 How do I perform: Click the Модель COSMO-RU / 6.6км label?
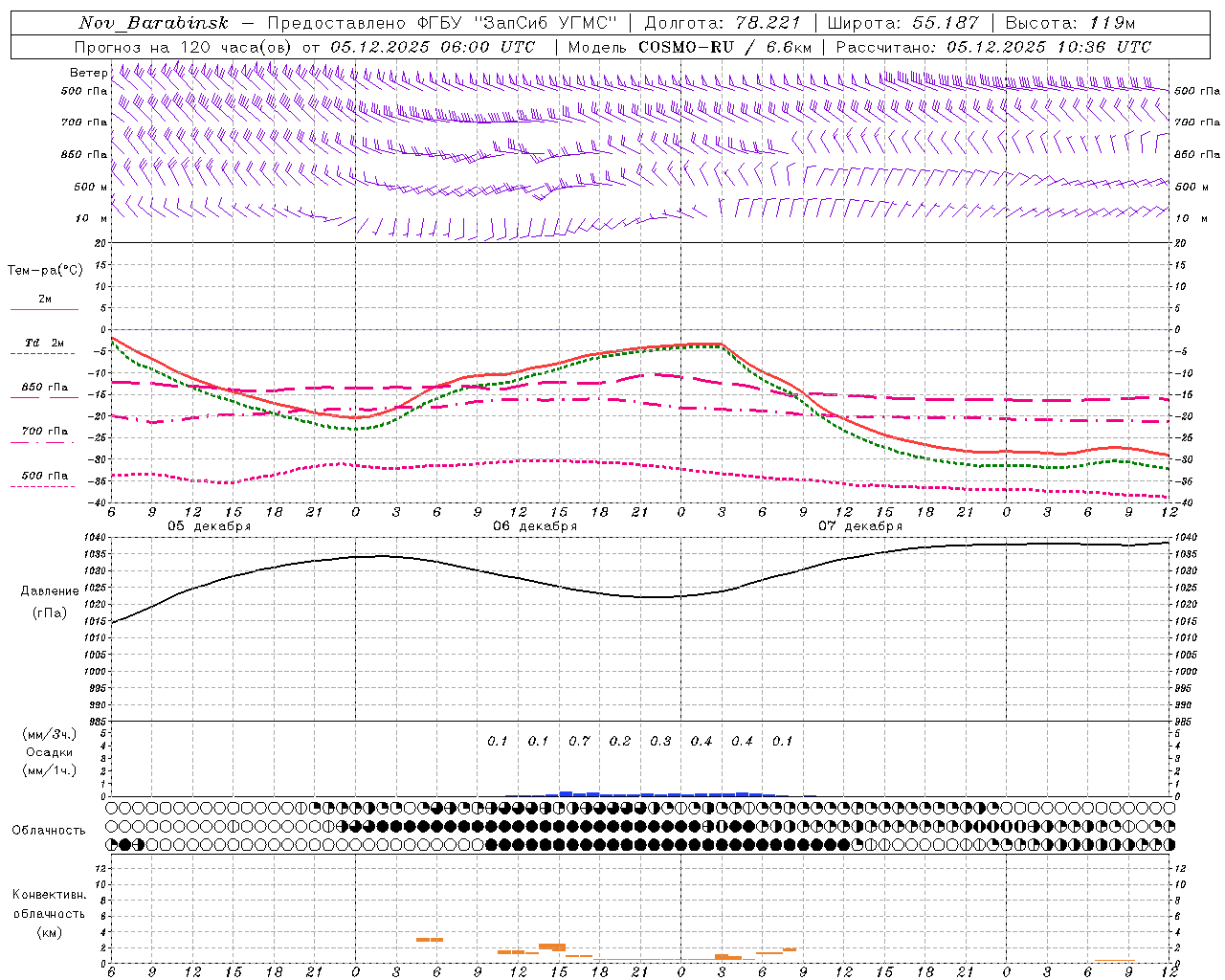(x=690, y=47)
